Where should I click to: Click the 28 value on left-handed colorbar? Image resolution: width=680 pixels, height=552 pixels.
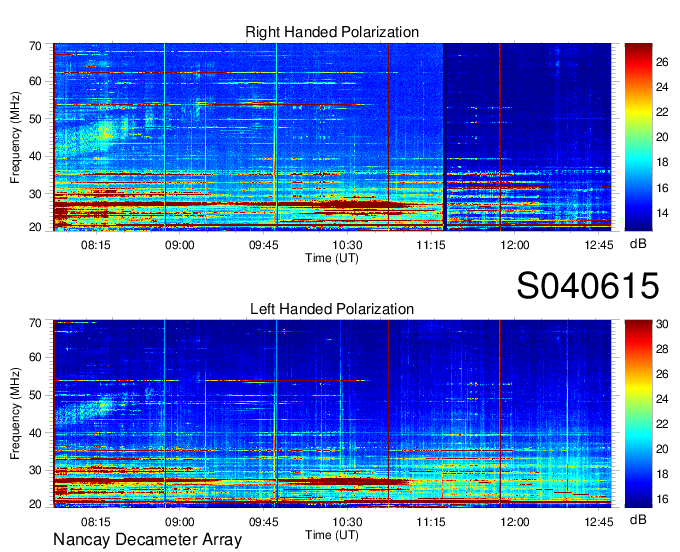pos(662,349)
